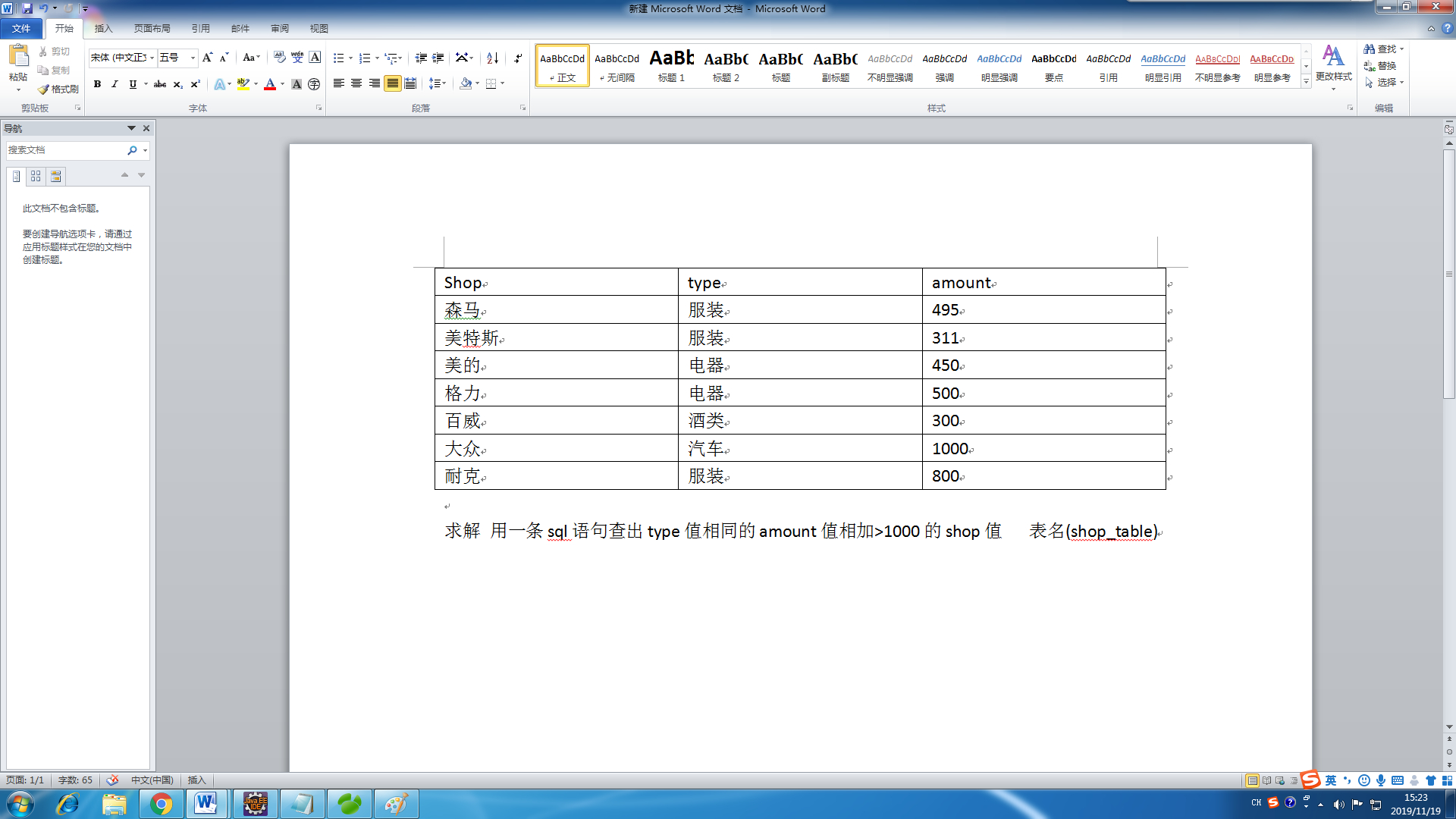Click the increase indent icon
1456x819 pixels.
(x=438, y=58)
